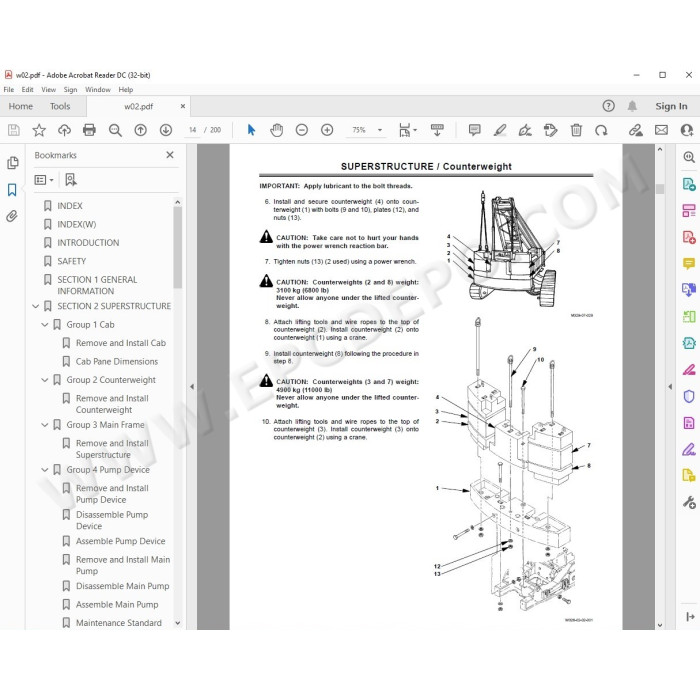Delete with trash can icon
The height and width of the screenshot is (700, 700).
pos(576,130)
